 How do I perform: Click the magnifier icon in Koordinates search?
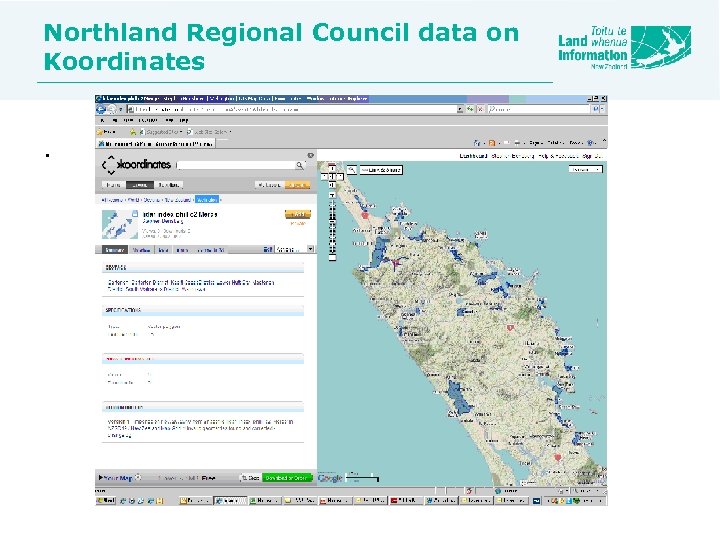click(x=300, y=165)
